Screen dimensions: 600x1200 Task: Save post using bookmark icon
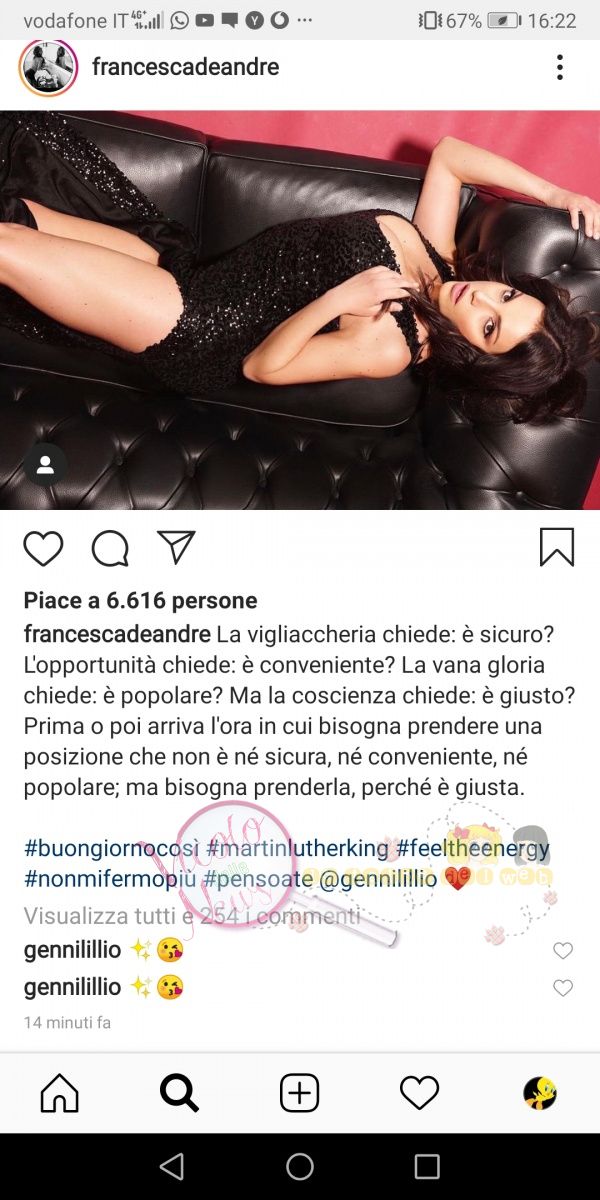pyautogui.click(x=557, y=547)
